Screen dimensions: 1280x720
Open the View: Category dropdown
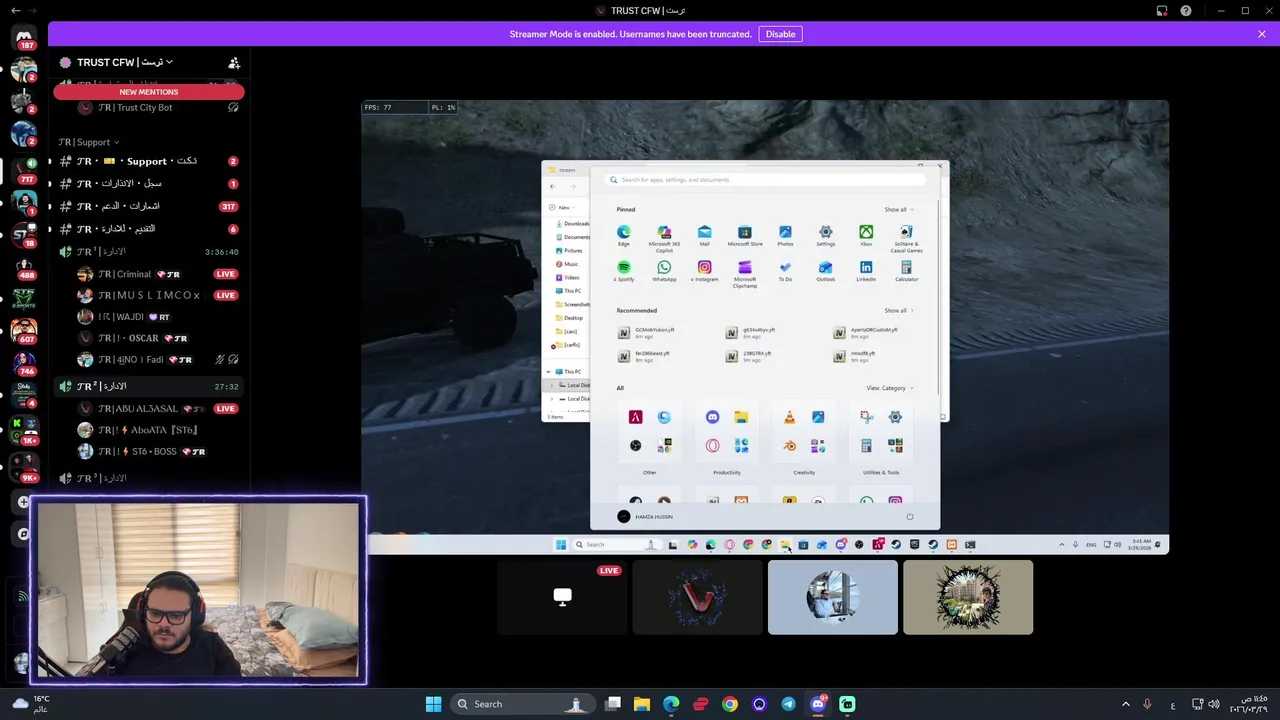[889, 388]
